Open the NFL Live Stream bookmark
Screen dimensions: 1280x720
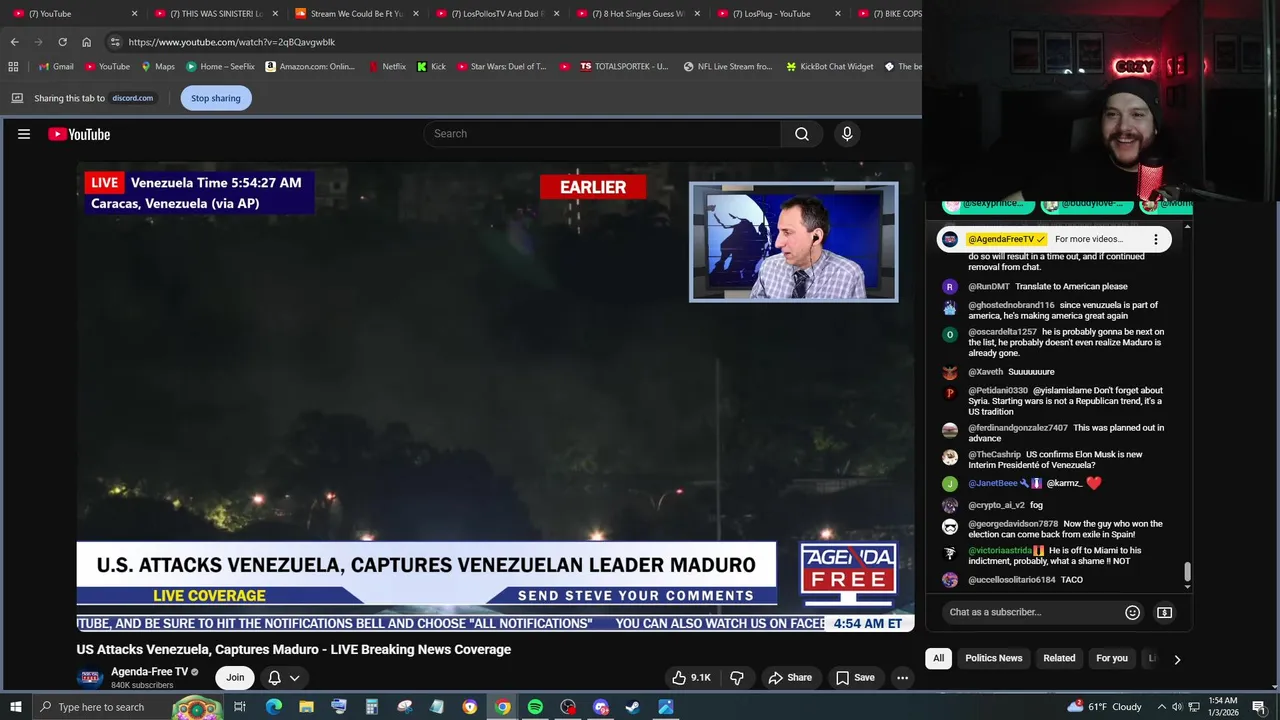727,67
